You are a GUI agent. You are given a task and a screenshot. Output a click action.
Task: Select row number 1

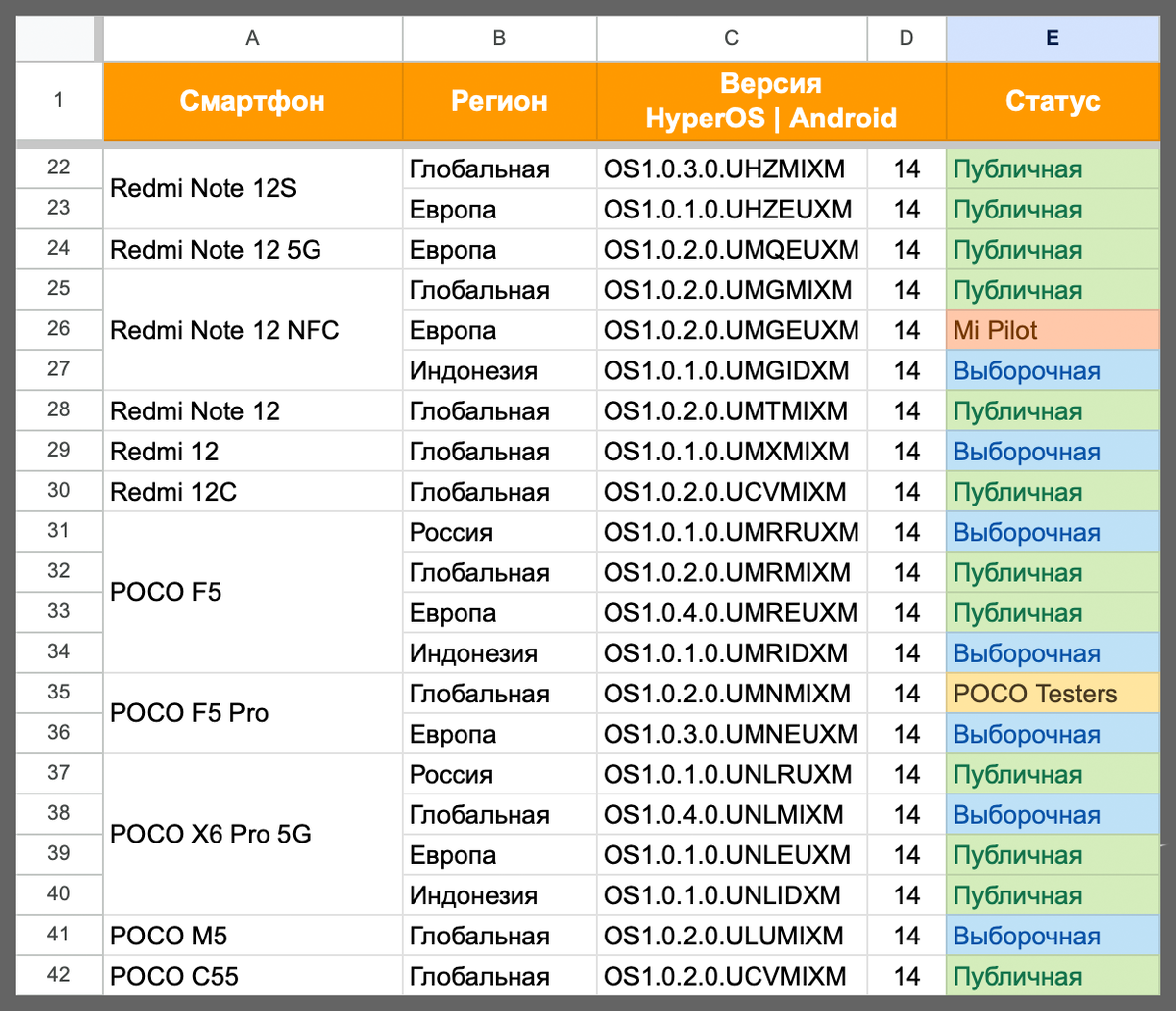pyautogui.click(x=59, y=101)
